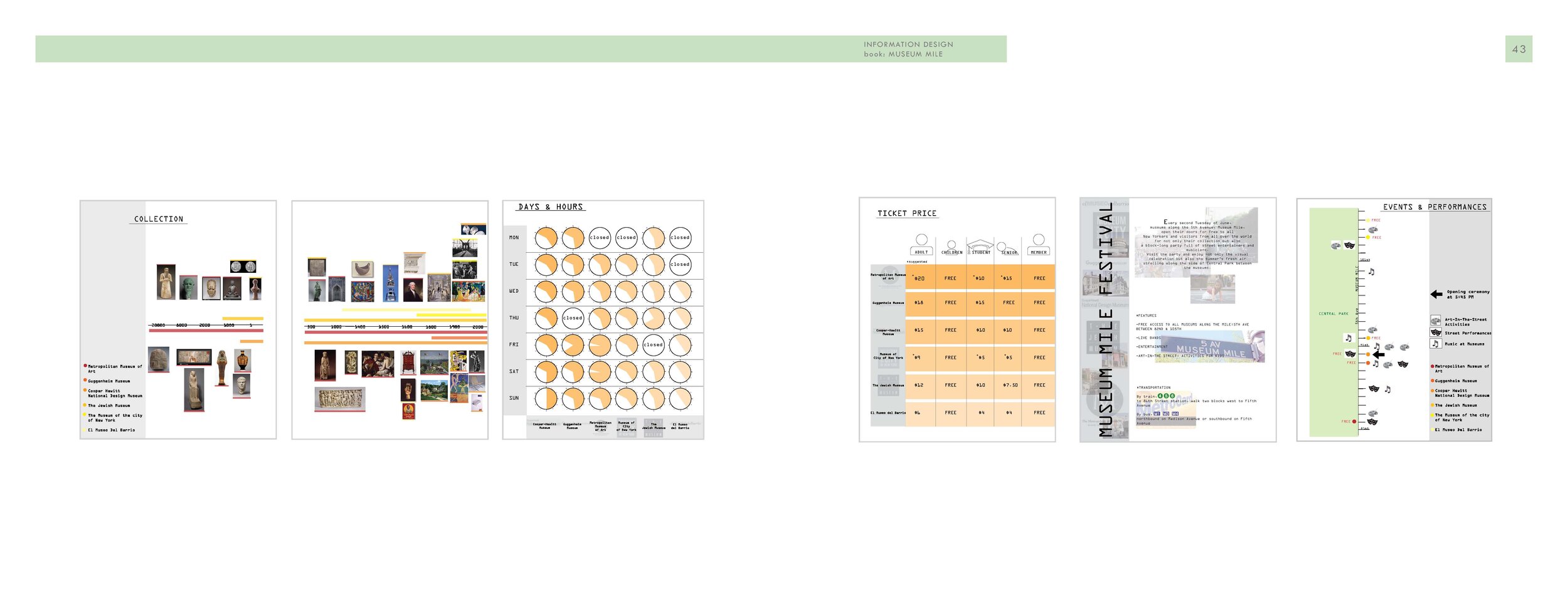Click the Adult person icon in Ticket Price
This screenshot has height=604, width=1568.
click(921, 245)
